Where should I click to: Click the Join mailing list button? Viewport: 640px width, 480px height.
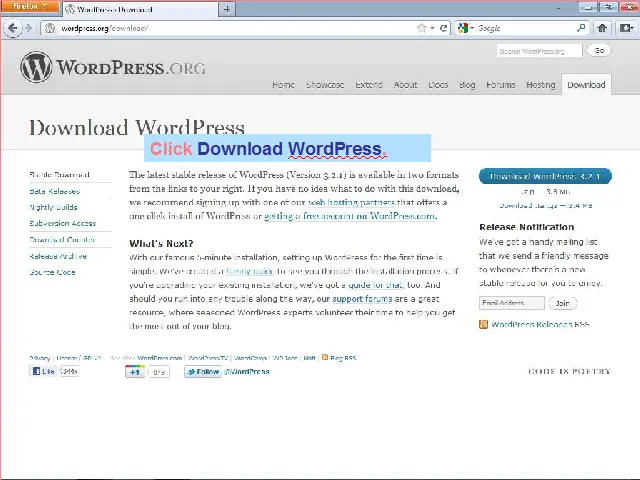[562, 303]
